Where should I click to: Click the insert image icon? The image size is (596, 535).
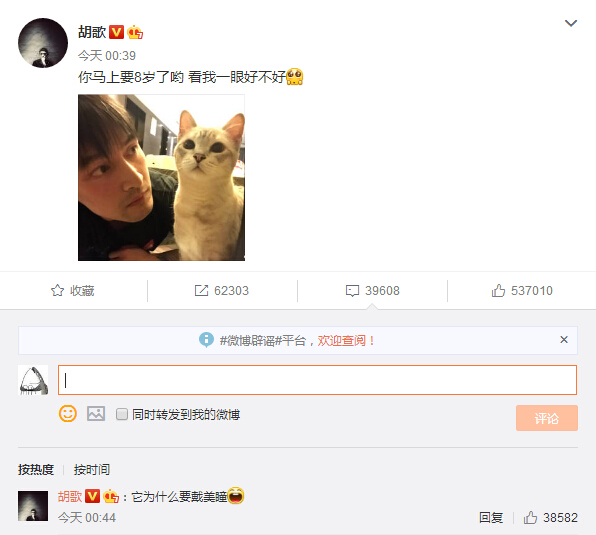96,414
